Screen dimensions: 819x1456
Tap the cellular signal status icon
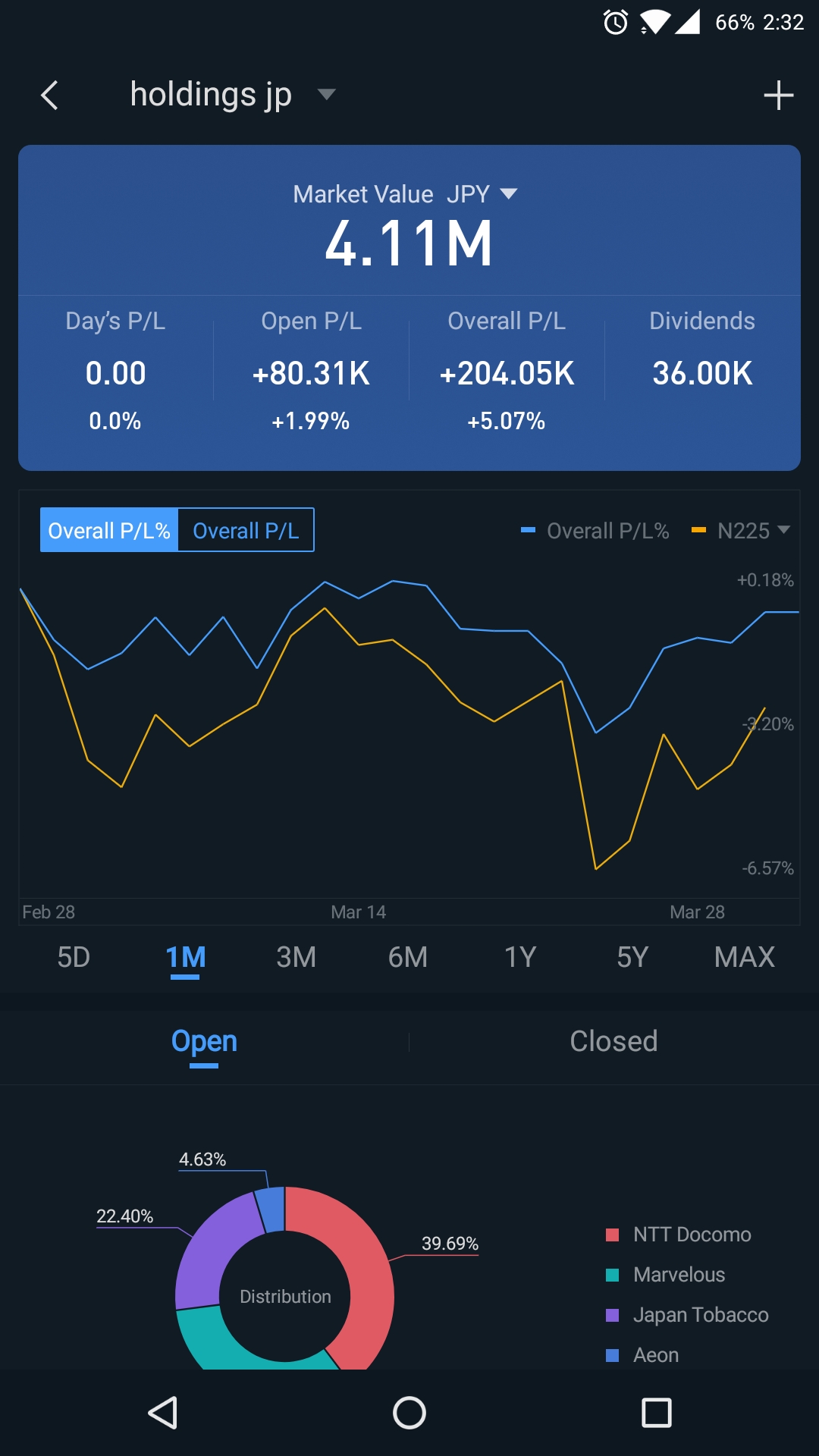(687, 22)
